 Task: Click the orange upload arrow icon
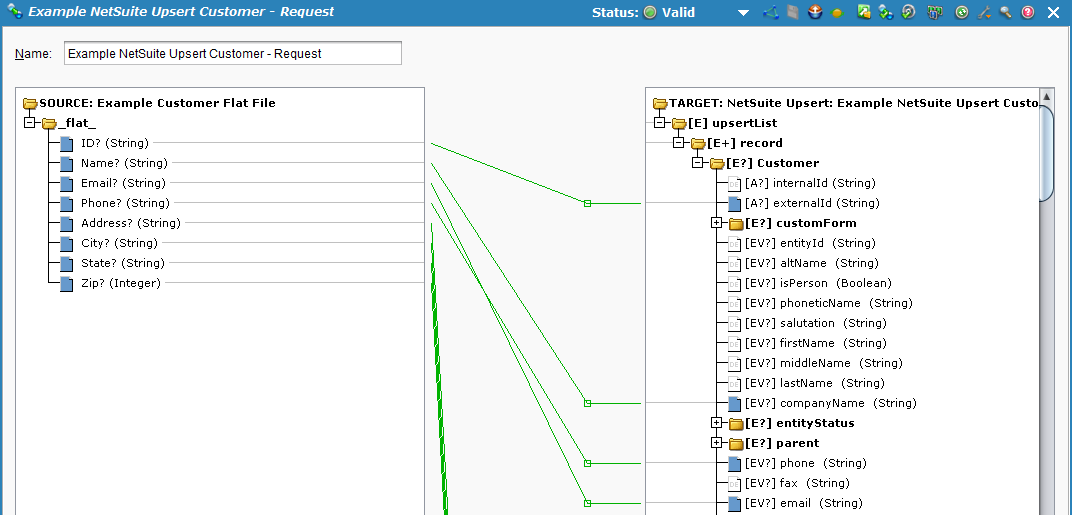coord(815,12)
